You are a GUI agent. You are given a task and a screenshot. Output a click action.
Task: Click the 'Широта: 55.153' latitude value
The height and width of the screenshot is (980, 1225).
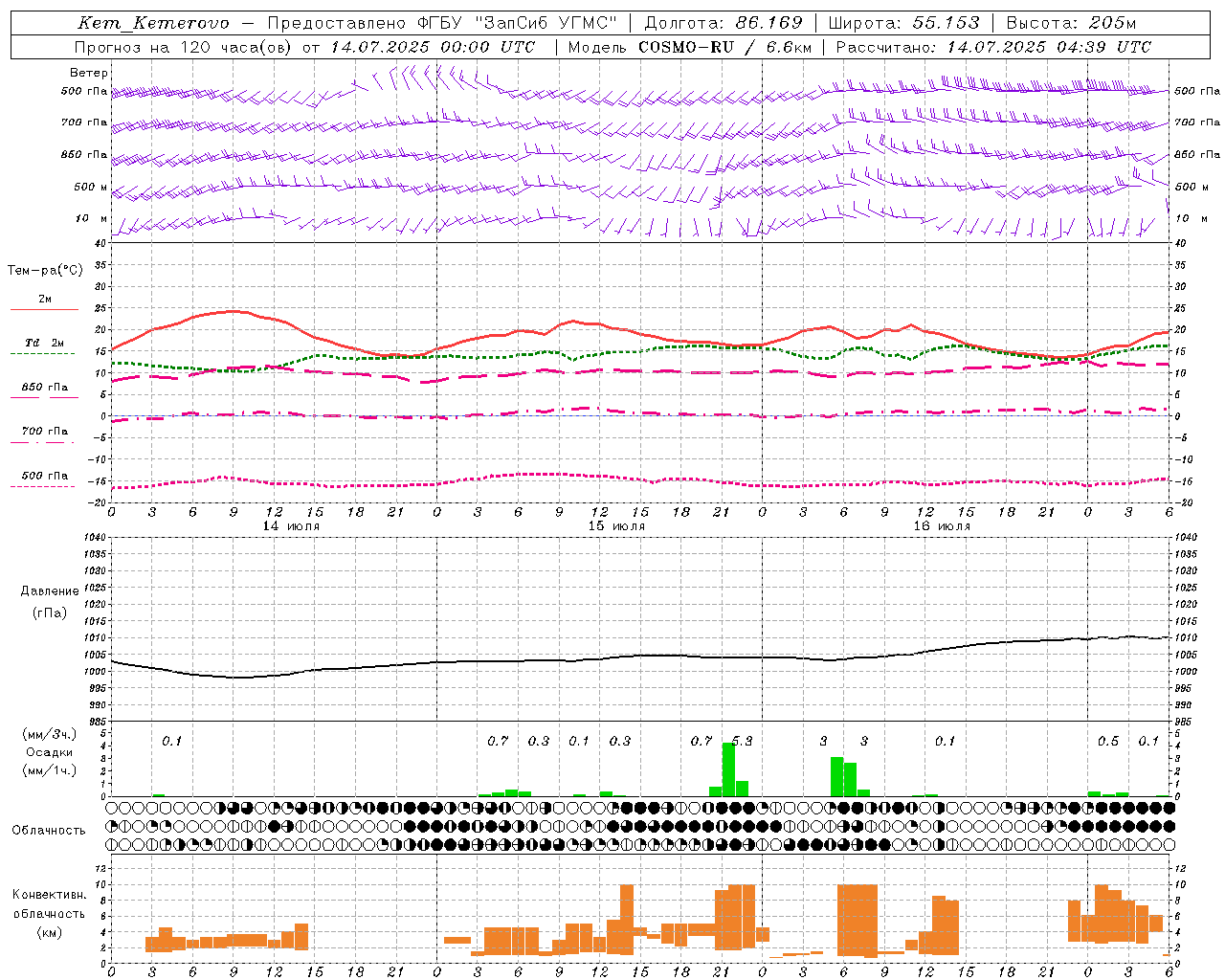(x=904, y=23)
